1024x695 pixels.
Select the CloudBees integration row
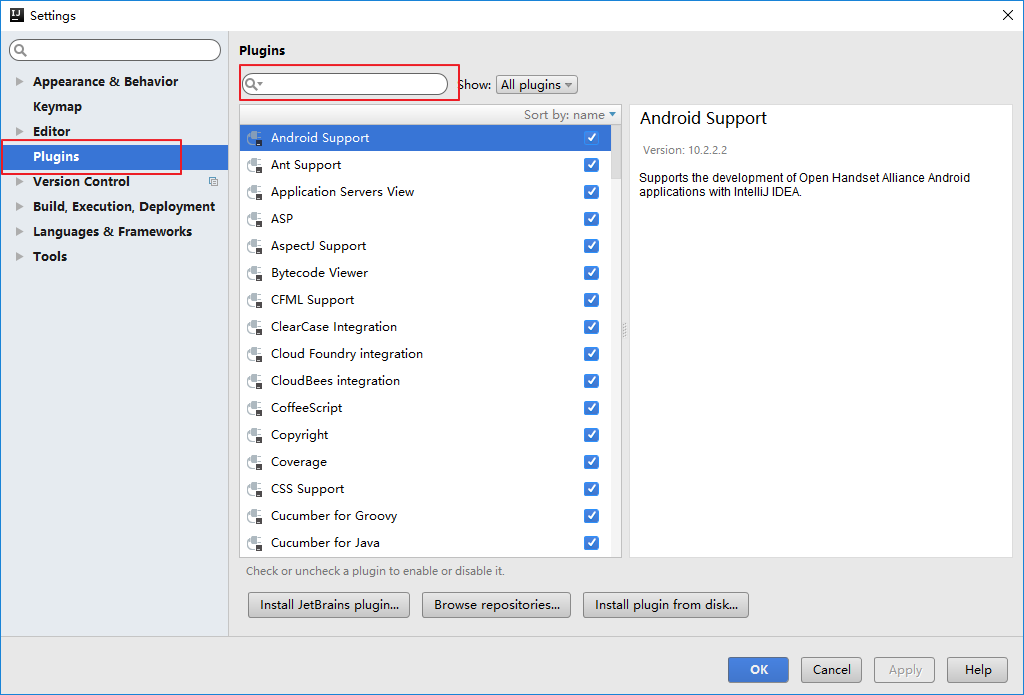425,381
